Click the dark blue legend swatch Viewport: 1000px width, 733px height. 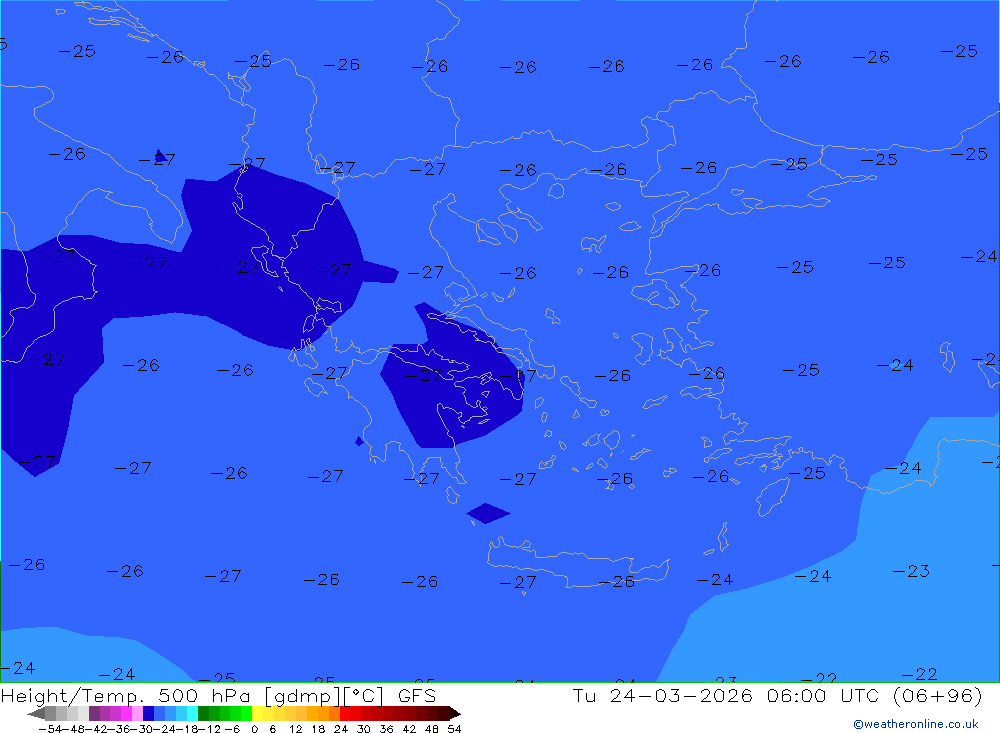[148, 713]
